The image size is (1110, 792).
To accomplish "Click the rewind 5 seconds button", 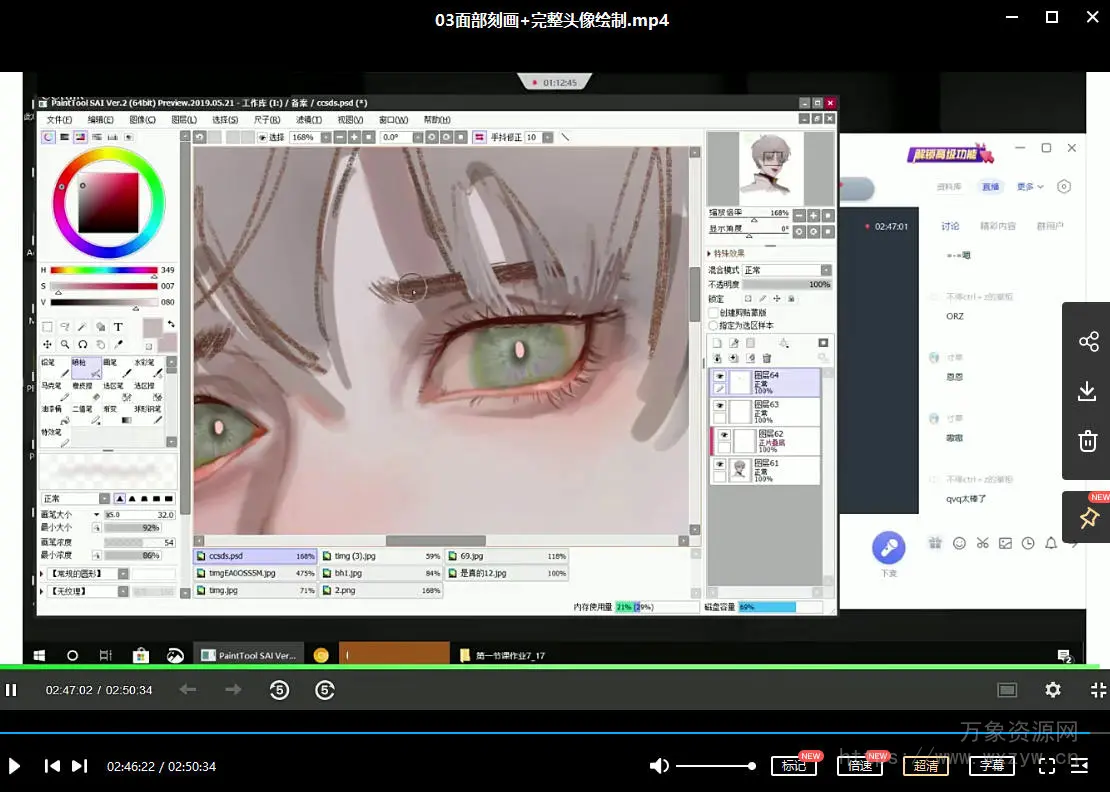I will [x=279, y=690].
